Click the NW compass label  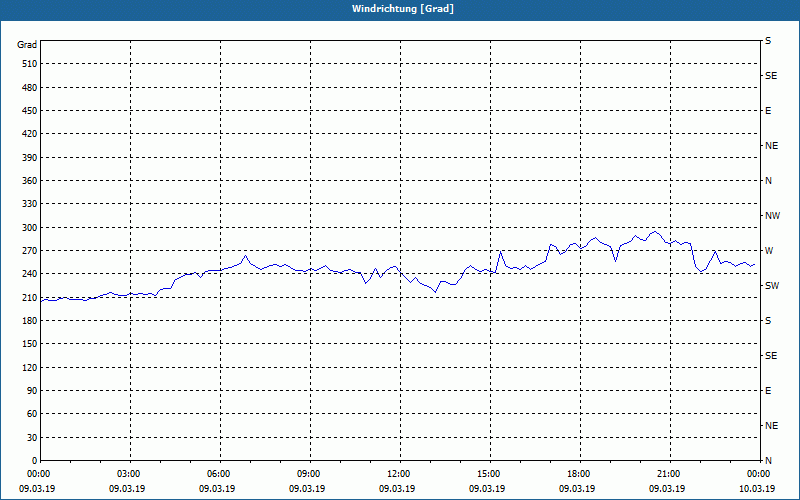[772, 216]
